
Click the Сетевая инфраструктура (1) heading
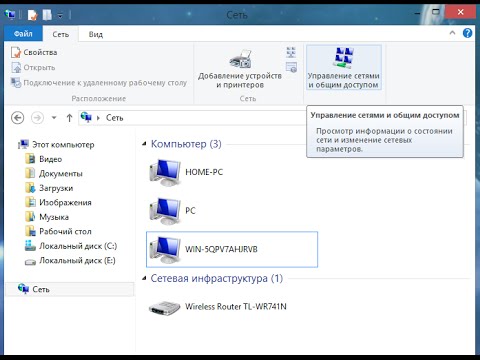coord(217,278)
